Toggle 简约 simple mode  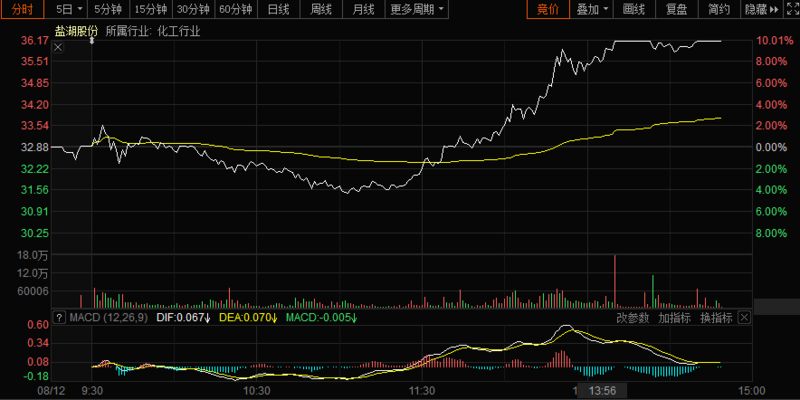(719, 10)
